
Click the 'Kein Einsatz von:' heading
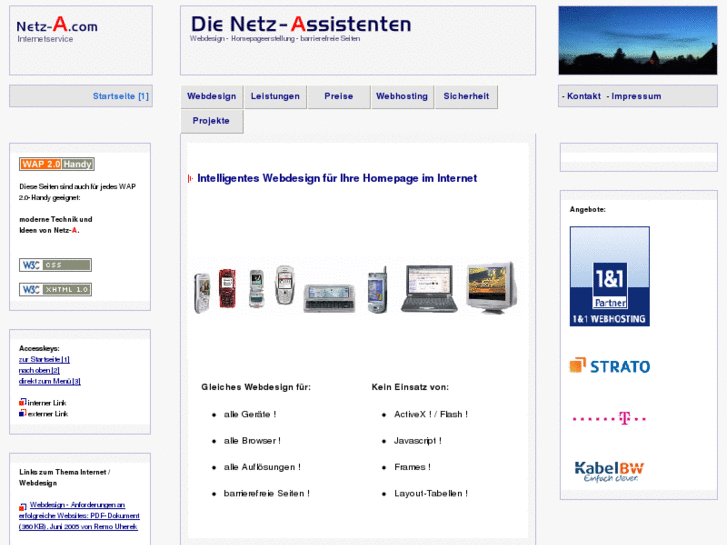click(x=410, y=387)
